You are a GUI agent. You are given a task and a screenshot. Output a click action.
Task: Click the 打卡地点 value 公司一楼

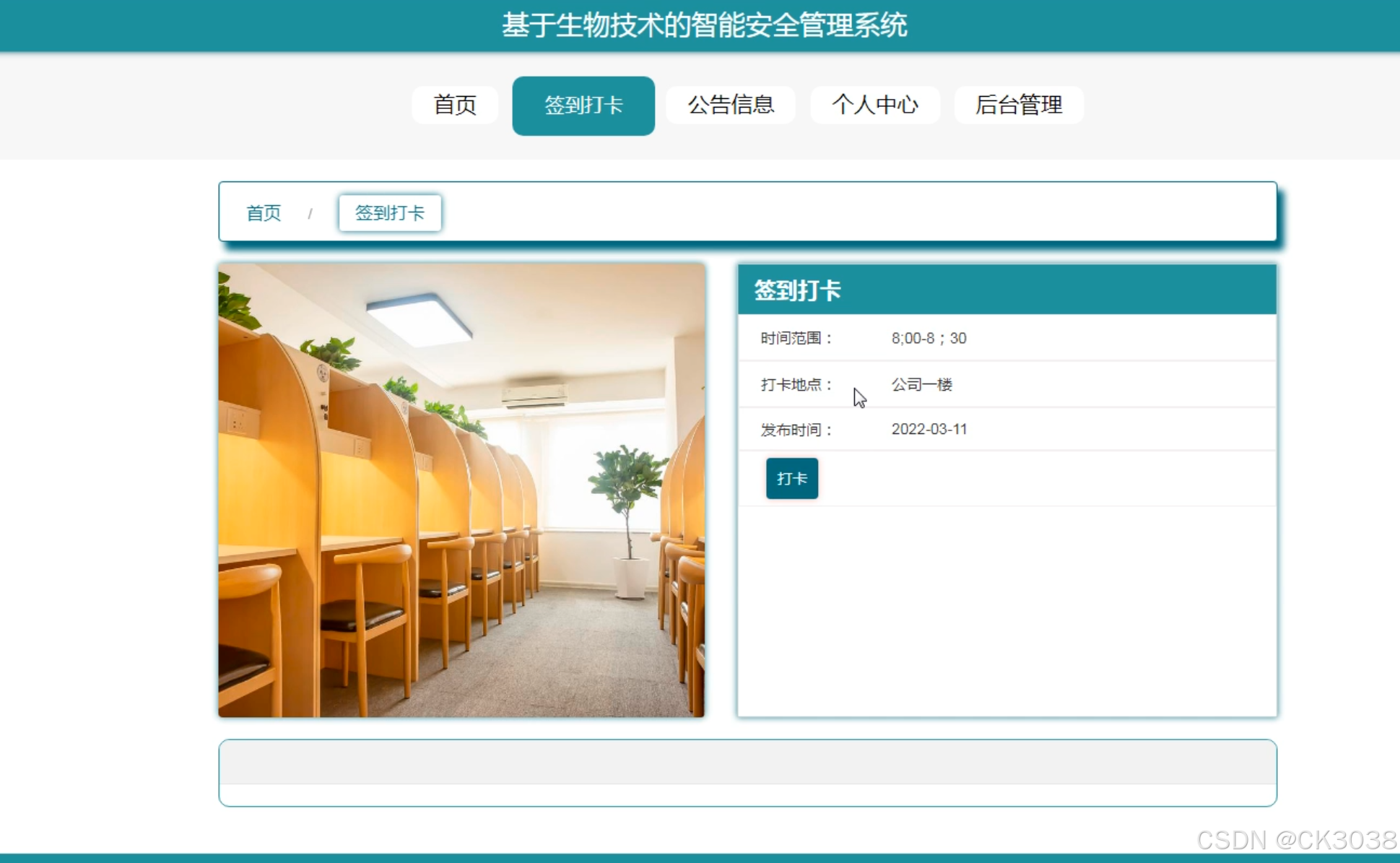point(922,384)
